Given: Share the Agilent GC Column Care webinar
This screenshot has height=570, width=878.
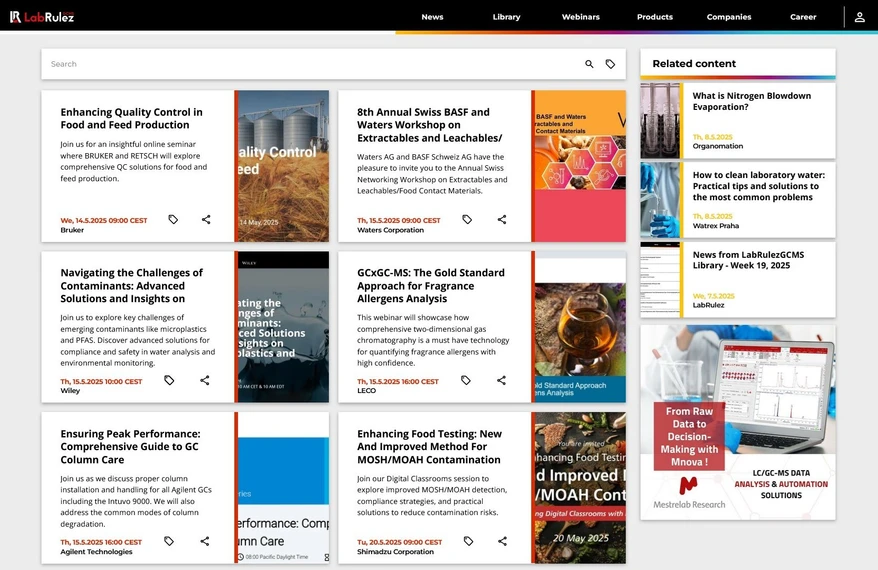Looking at the screenshot, I should (x=205, y=541).
